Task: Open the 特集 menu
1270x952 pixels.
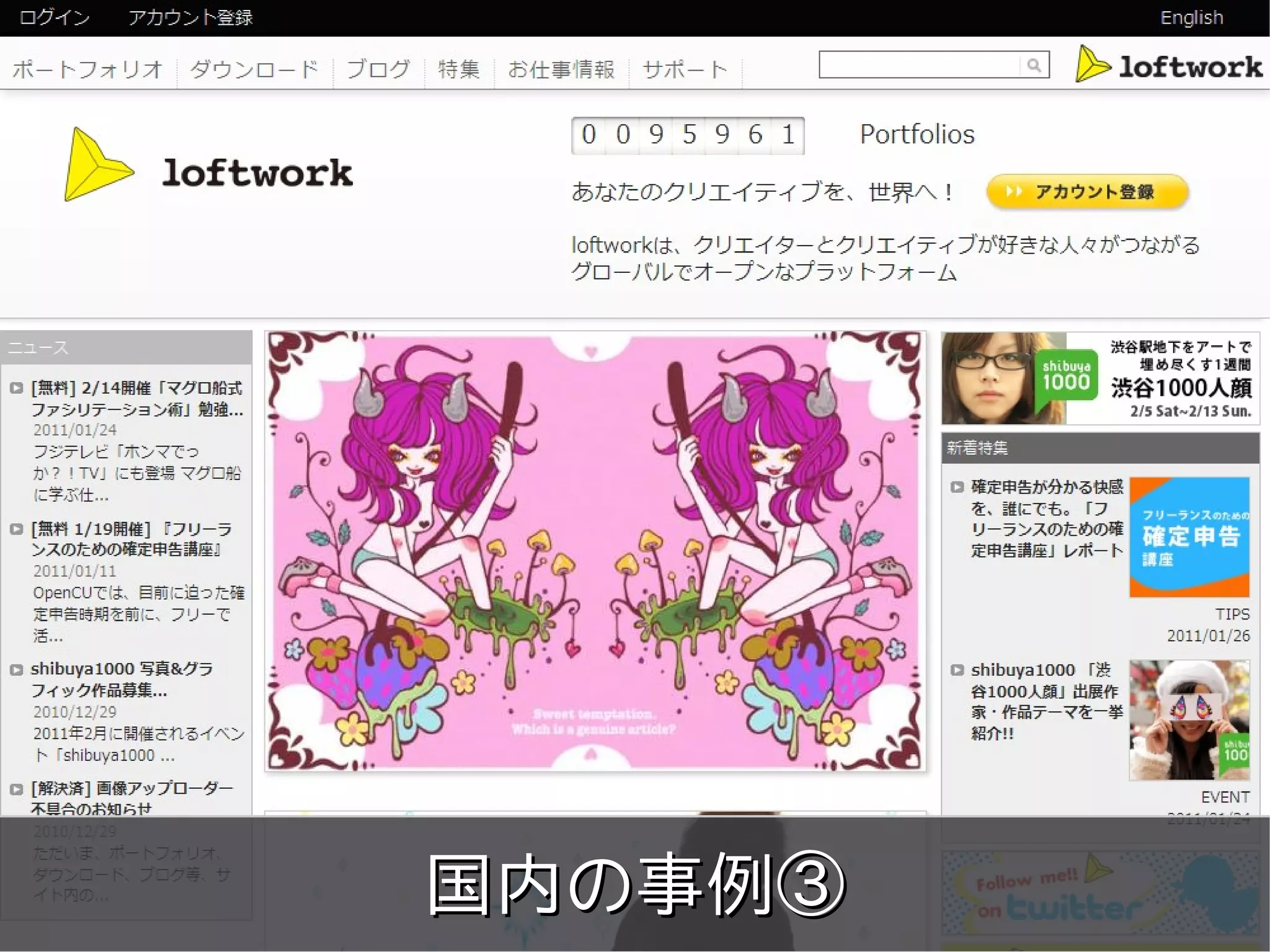Action: click(x=459, y=69)
